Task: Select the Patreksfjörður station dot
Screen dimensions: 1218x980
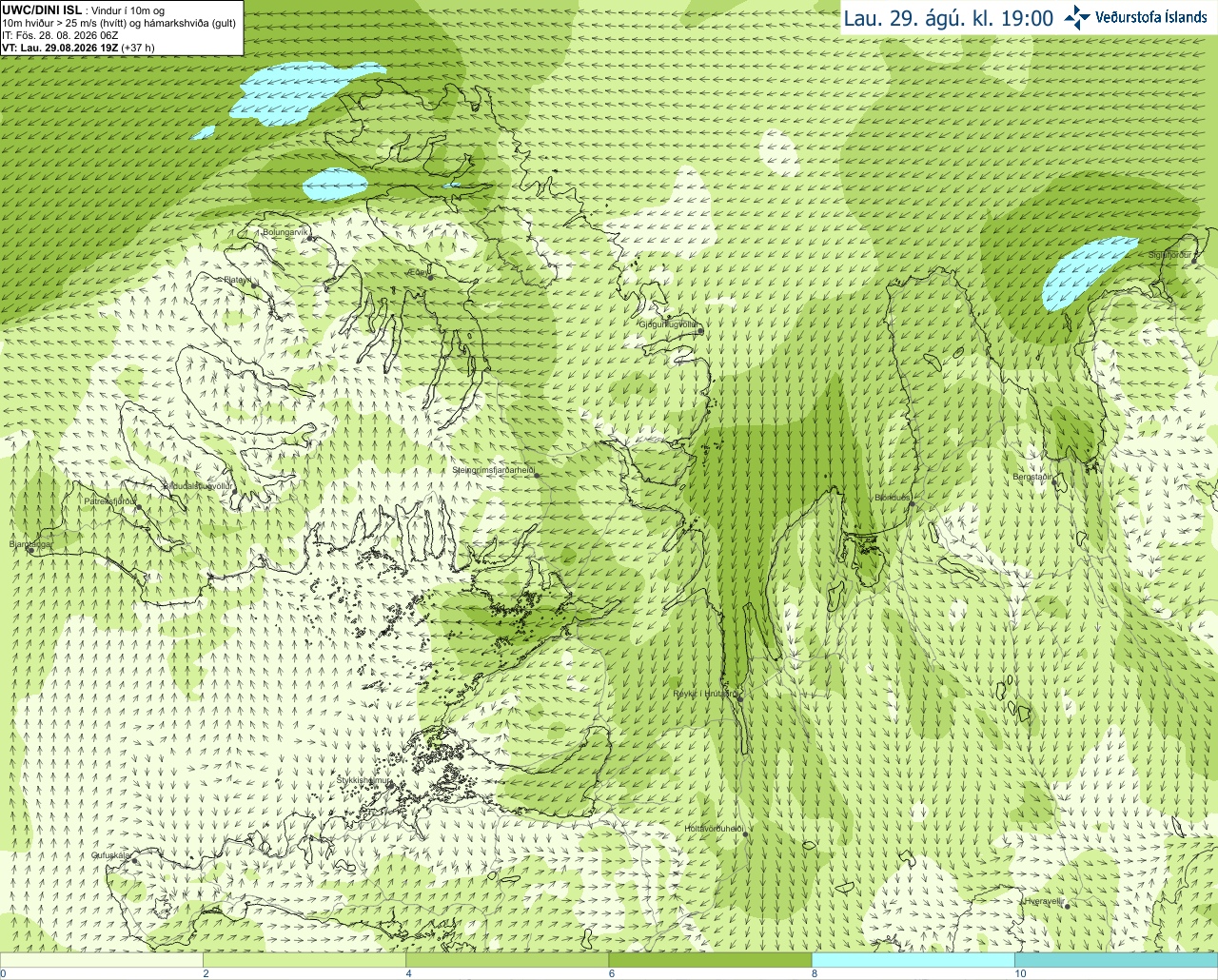Action: pyautogui.click(x=138, y=507)
